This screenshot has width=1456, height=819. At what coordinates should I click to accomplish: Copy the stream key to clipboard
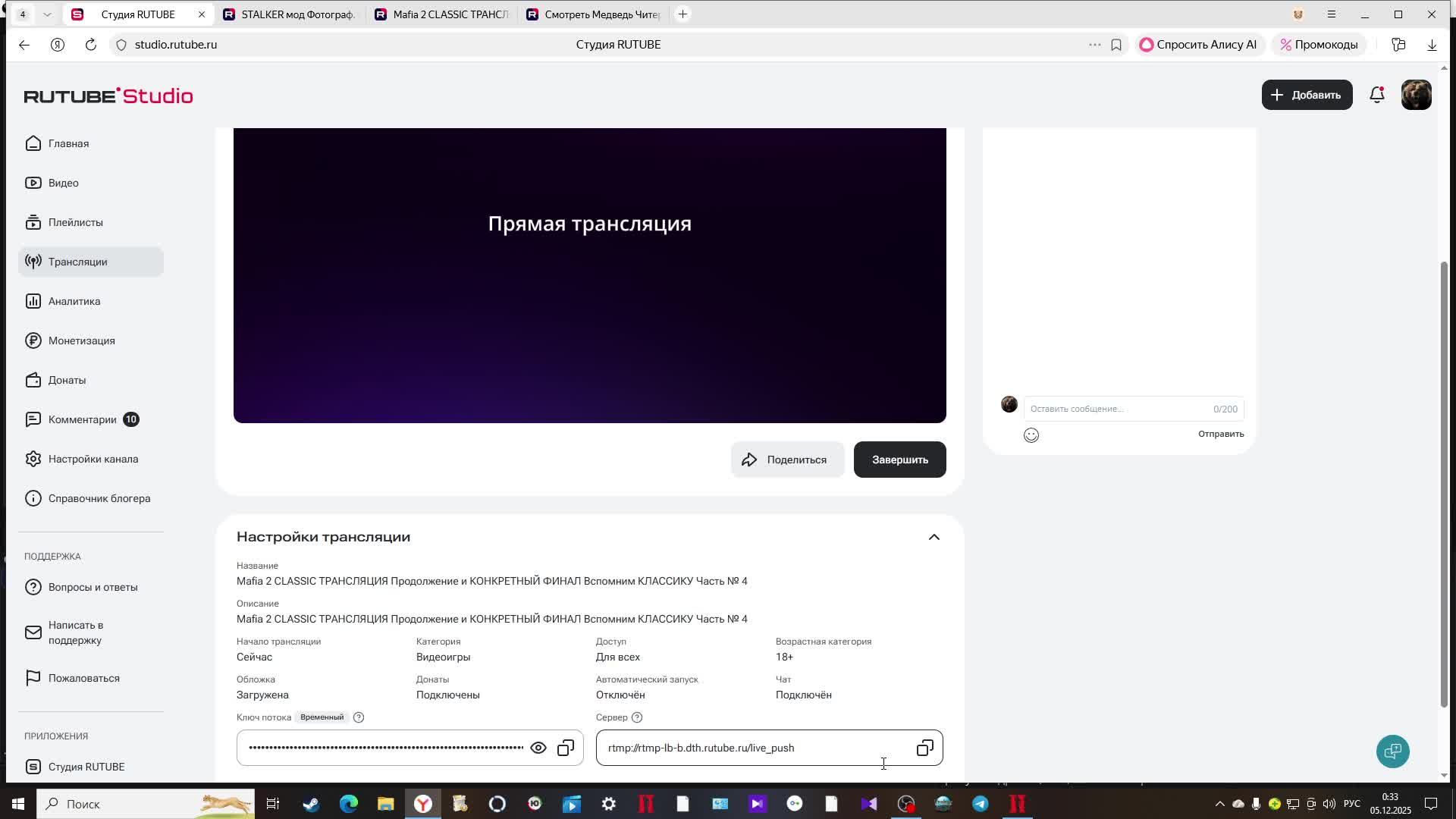click(566, 748)
